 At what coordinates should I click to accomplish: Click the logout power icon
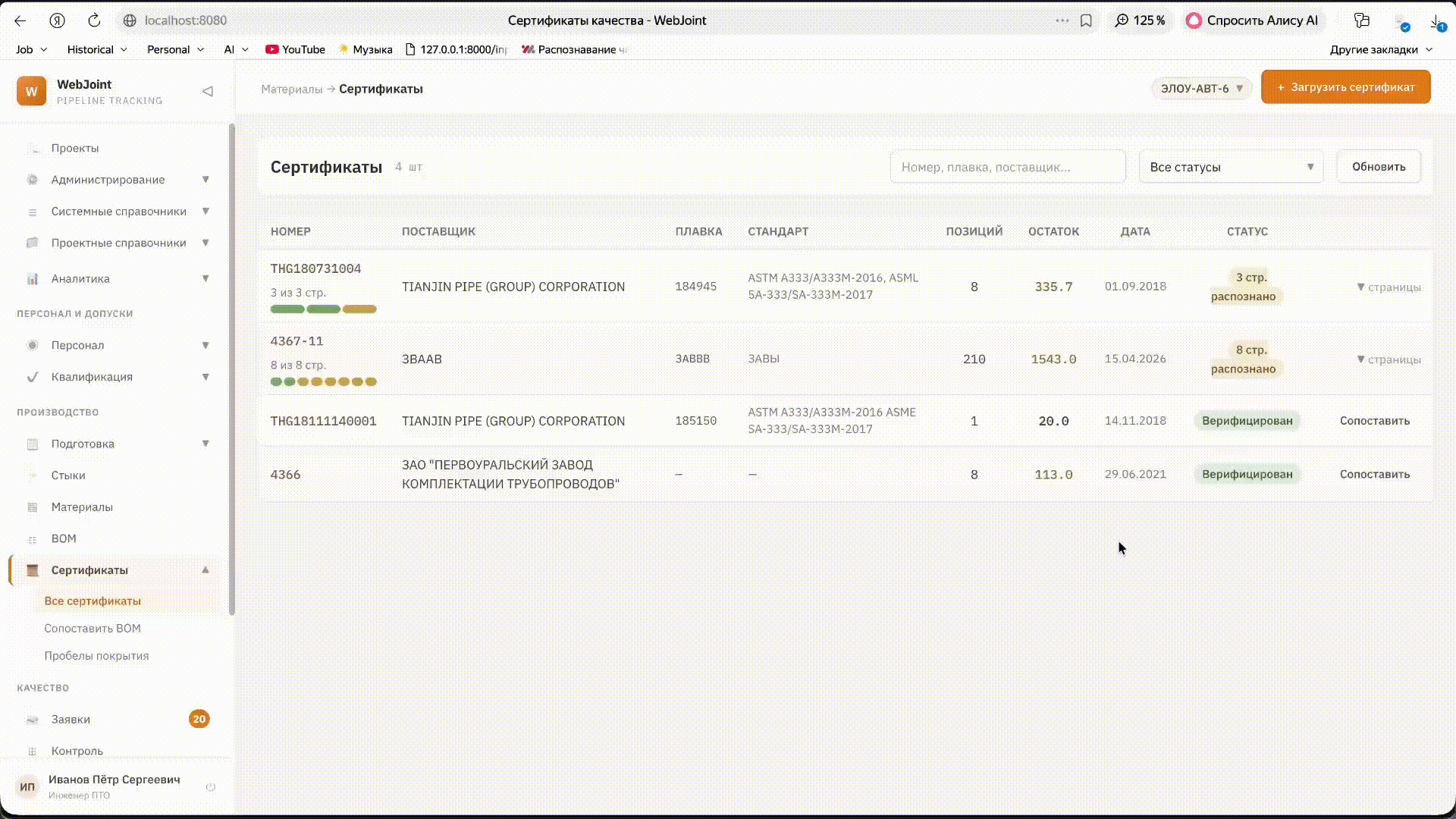(x=211, y=787)
